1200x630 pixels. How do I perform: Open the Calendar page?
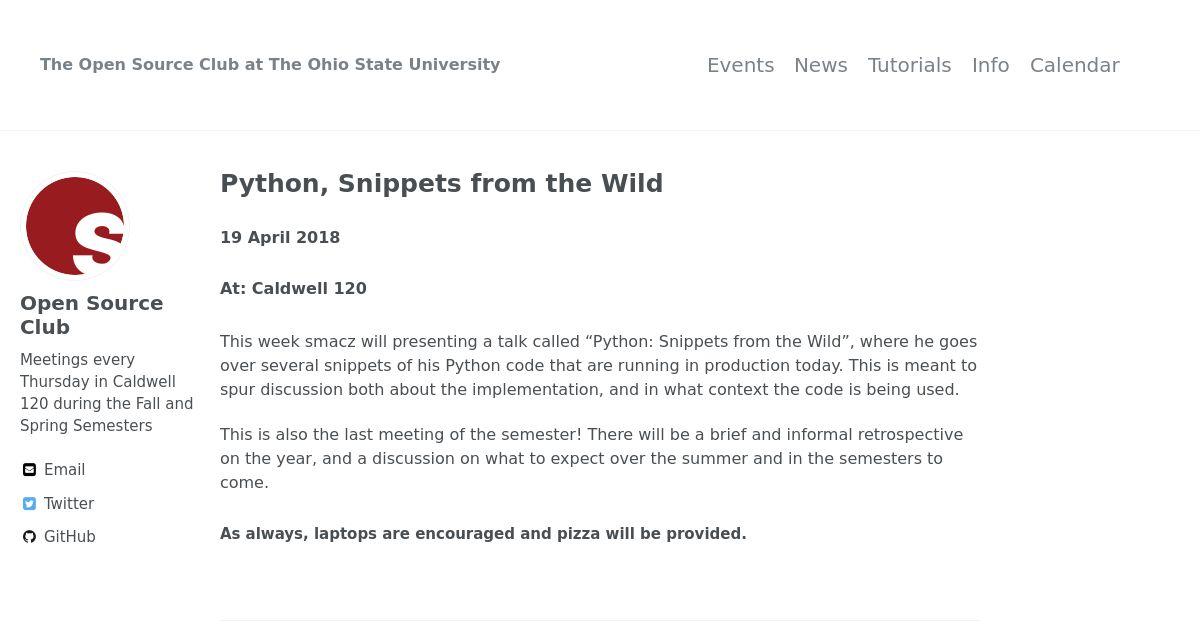1074,65
